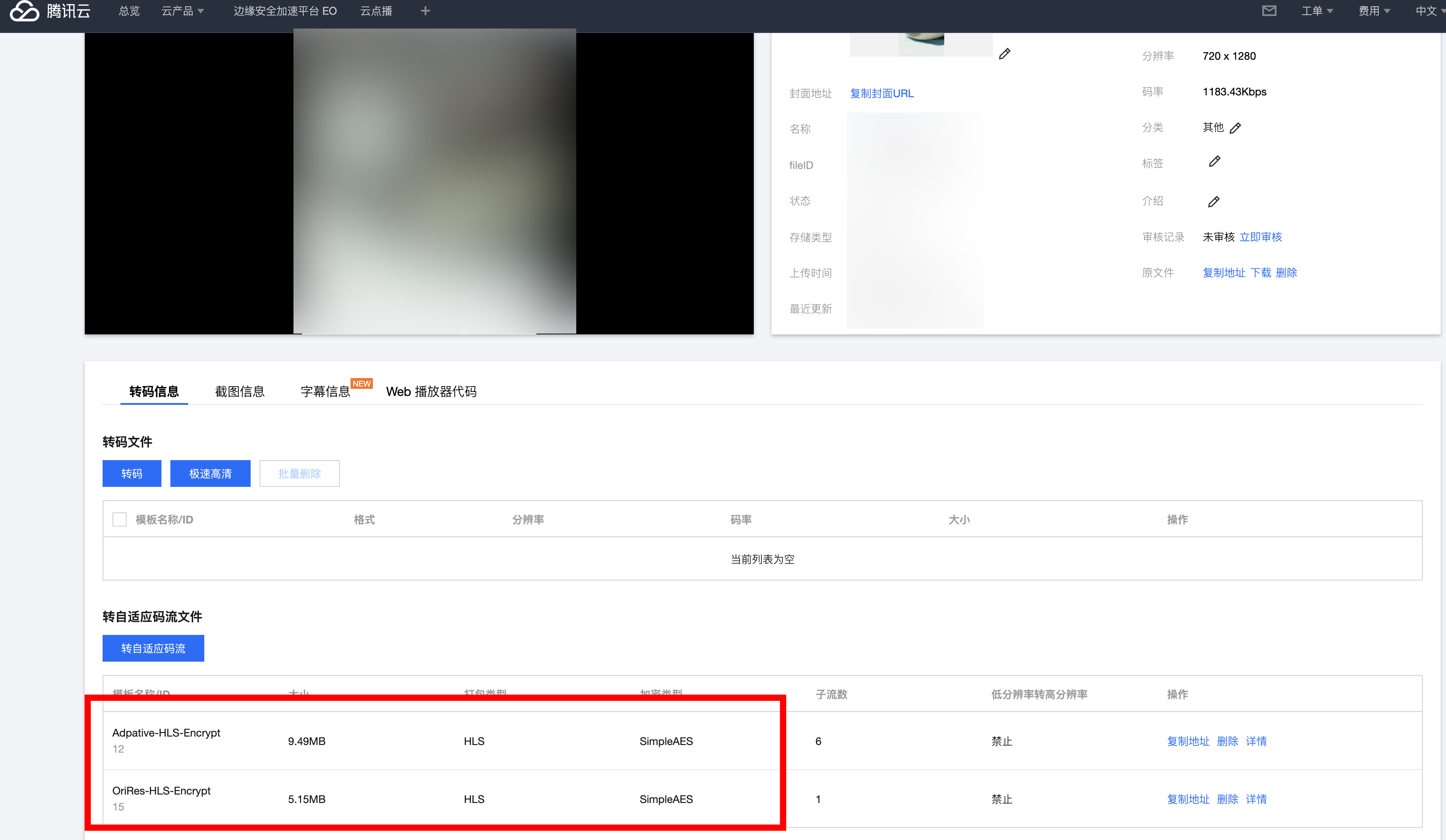Click the 转自适应码流 button

pos(153,648)
